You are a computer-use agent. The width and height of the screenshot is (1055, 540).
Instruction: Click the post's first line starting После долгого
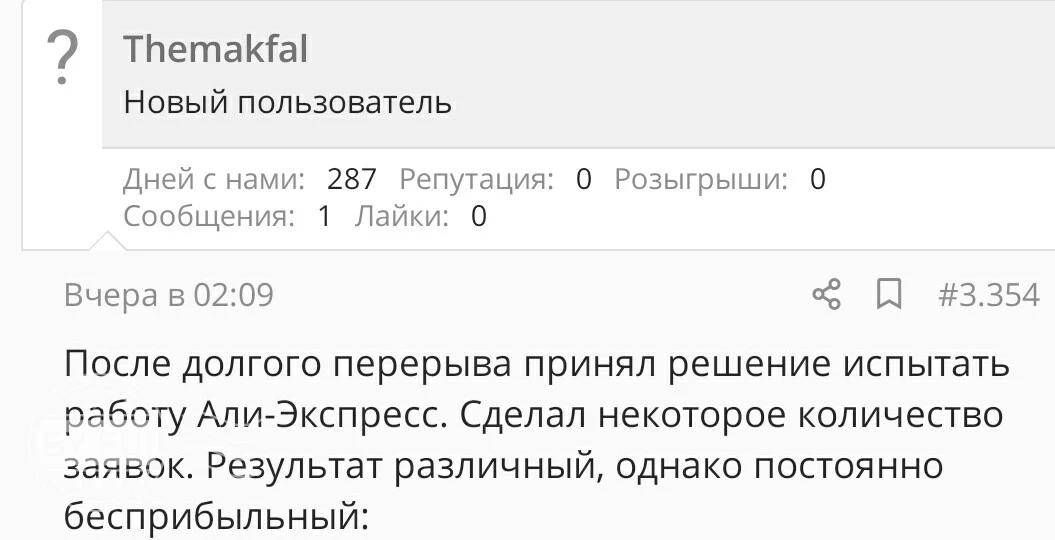[537, 364]
